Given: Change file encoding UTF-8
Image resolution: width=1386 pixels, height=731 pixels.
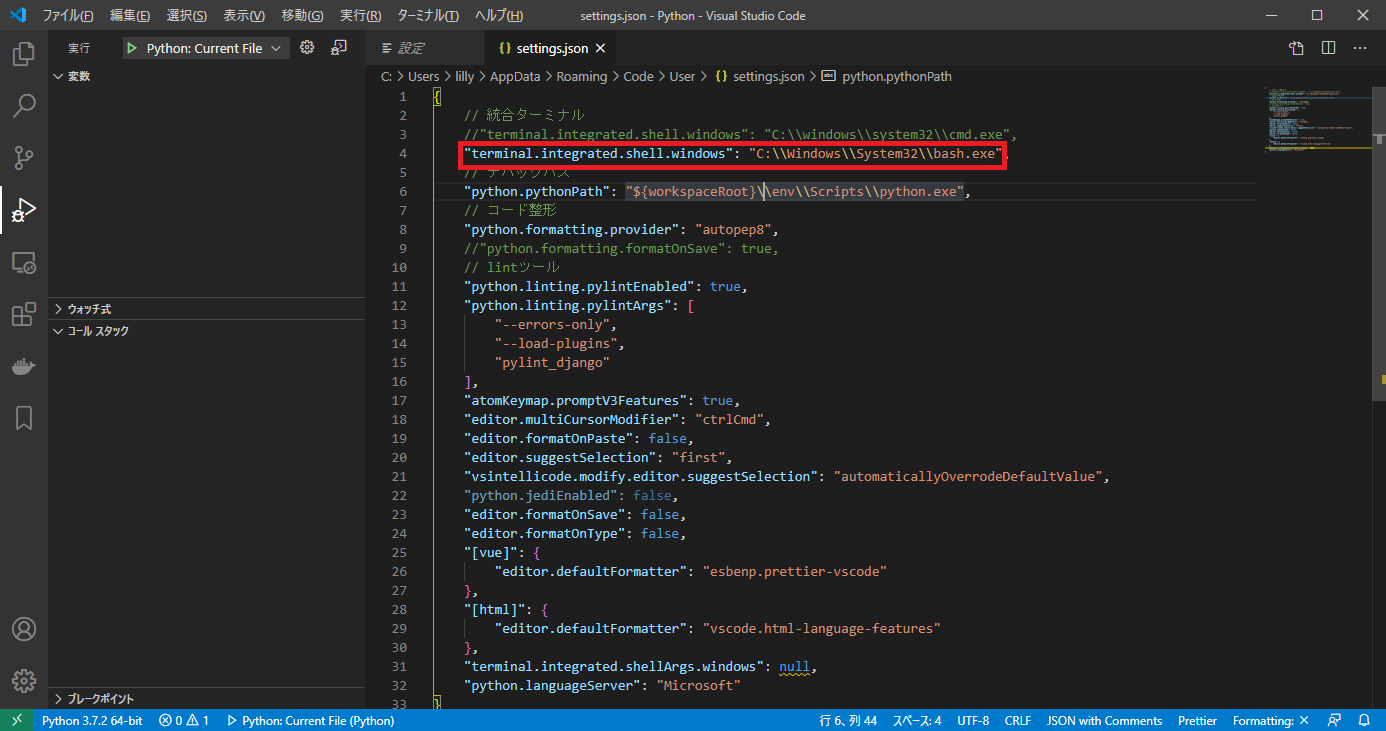Looking at the screenshot, I should (973, 720).
